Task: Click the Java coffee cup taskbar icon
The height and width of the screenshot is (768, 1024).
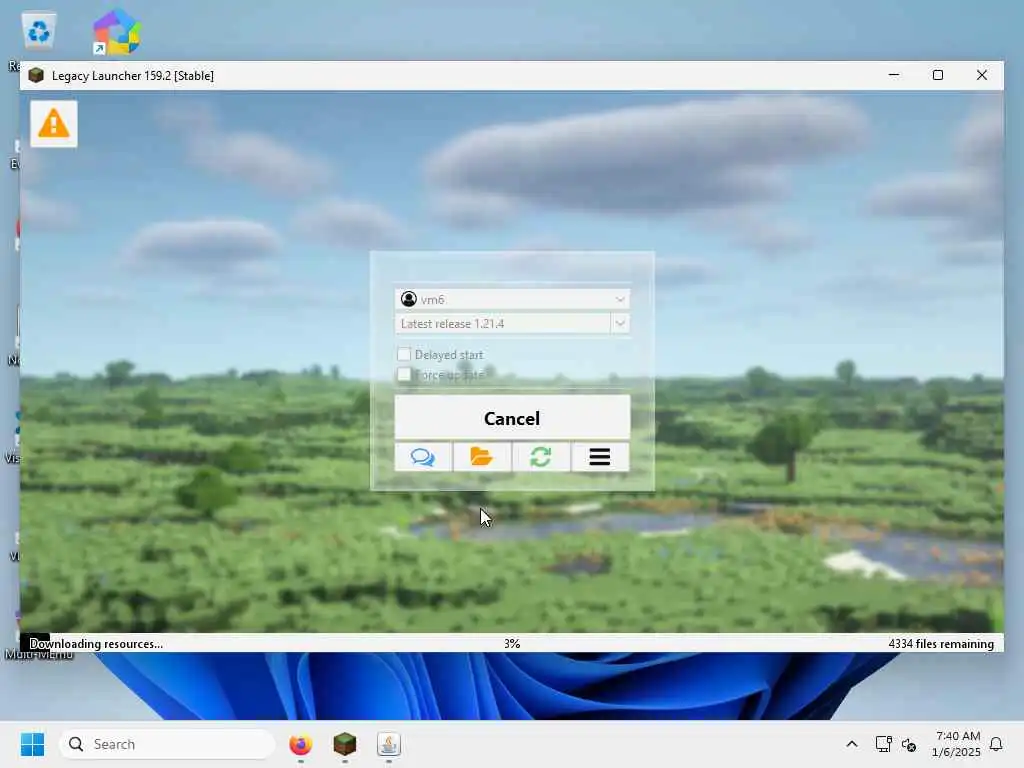Action: tap(389, 744)
